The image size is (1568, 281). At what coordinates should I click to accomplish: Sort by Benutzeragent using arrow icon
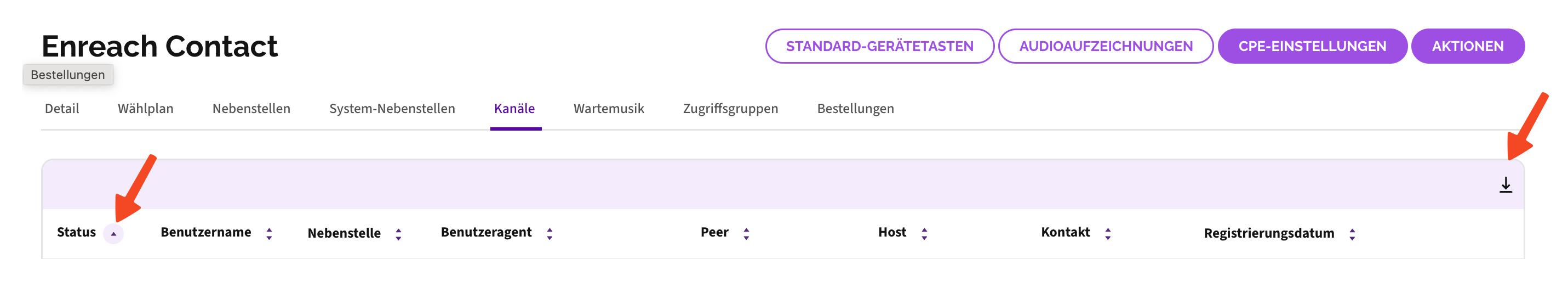point(549,233)
